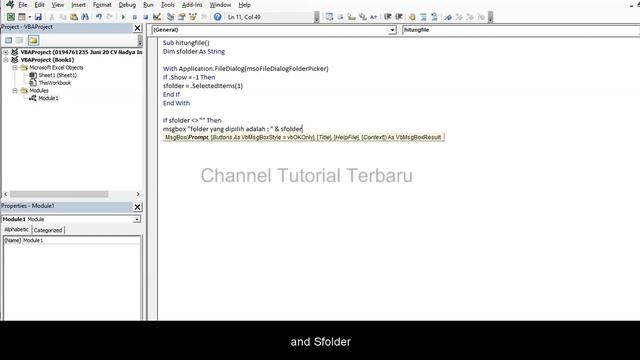The width and height of the screenshot is (640, 360).
Task: Open the Help menu
Action: [x=244, y=5]
